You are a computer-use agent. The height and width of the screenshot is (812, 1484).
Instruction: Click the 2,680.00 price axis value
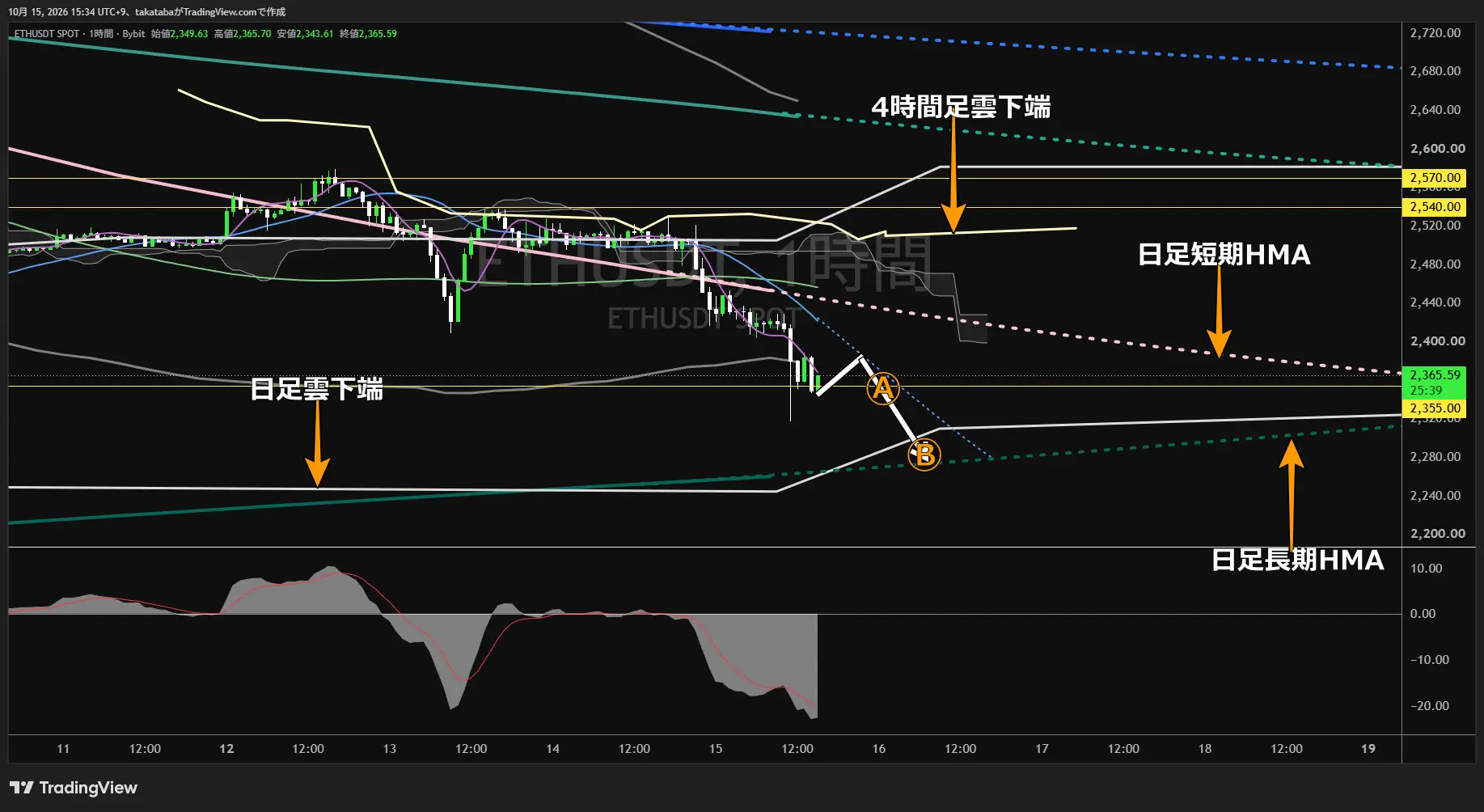coord(1435,71)
